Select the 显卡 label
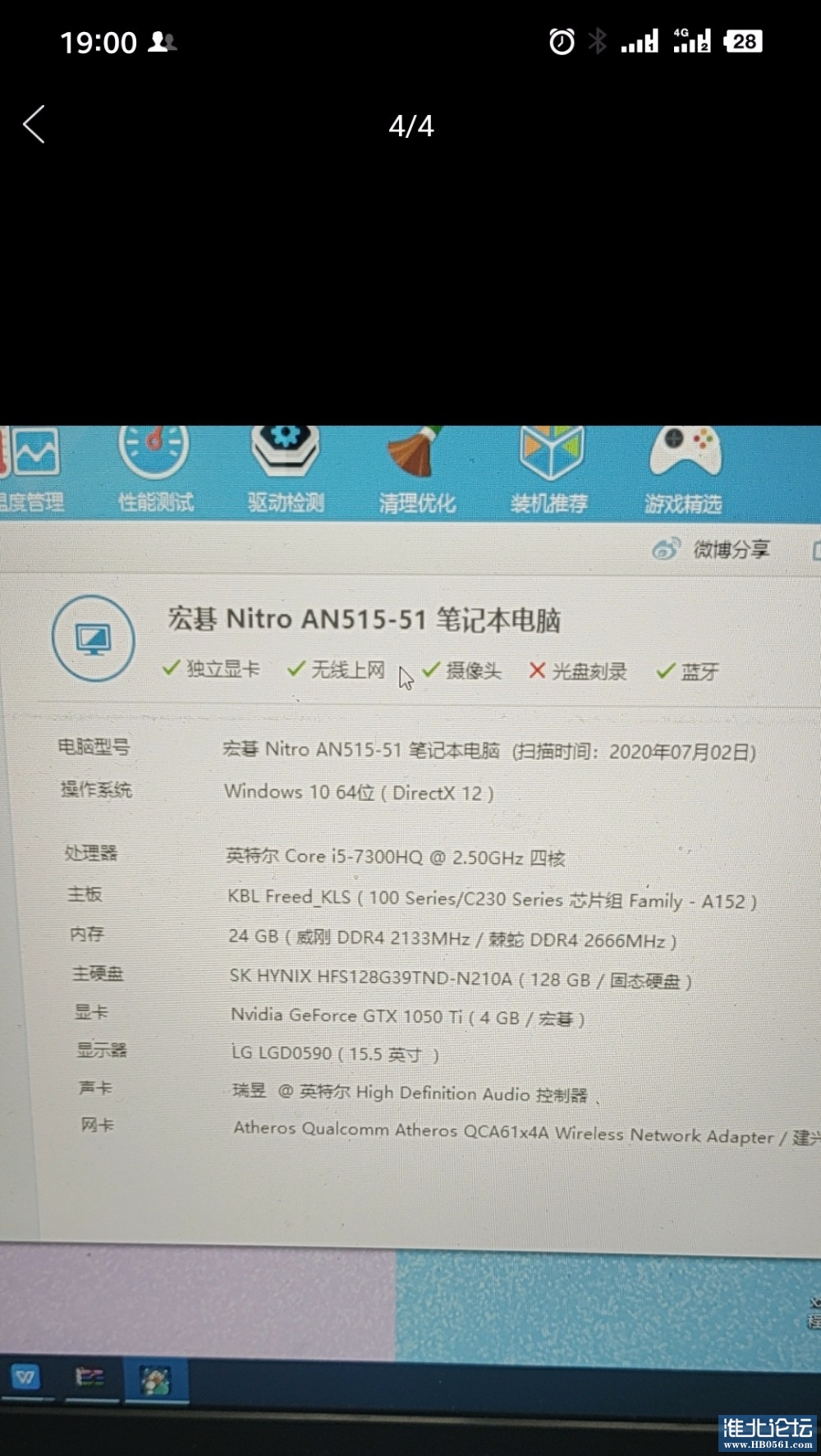This screenshot has height=1456, width=821. pos(92,1012)
